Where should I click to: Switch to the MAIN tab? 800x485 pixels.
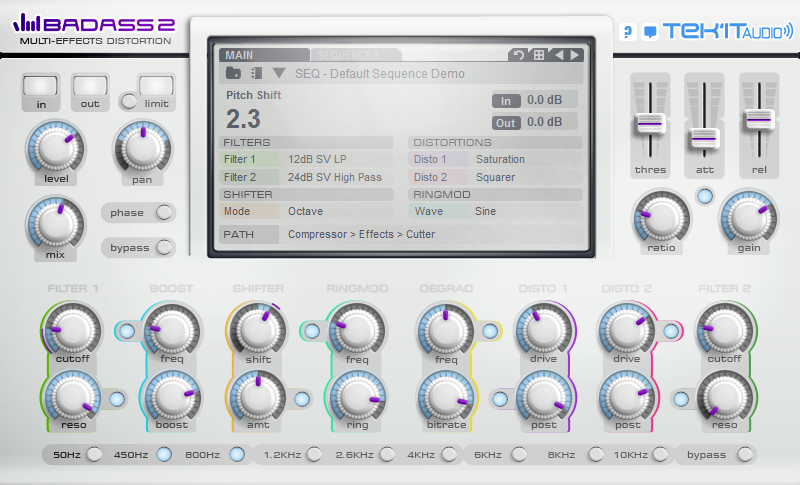[x=264, y=55]
